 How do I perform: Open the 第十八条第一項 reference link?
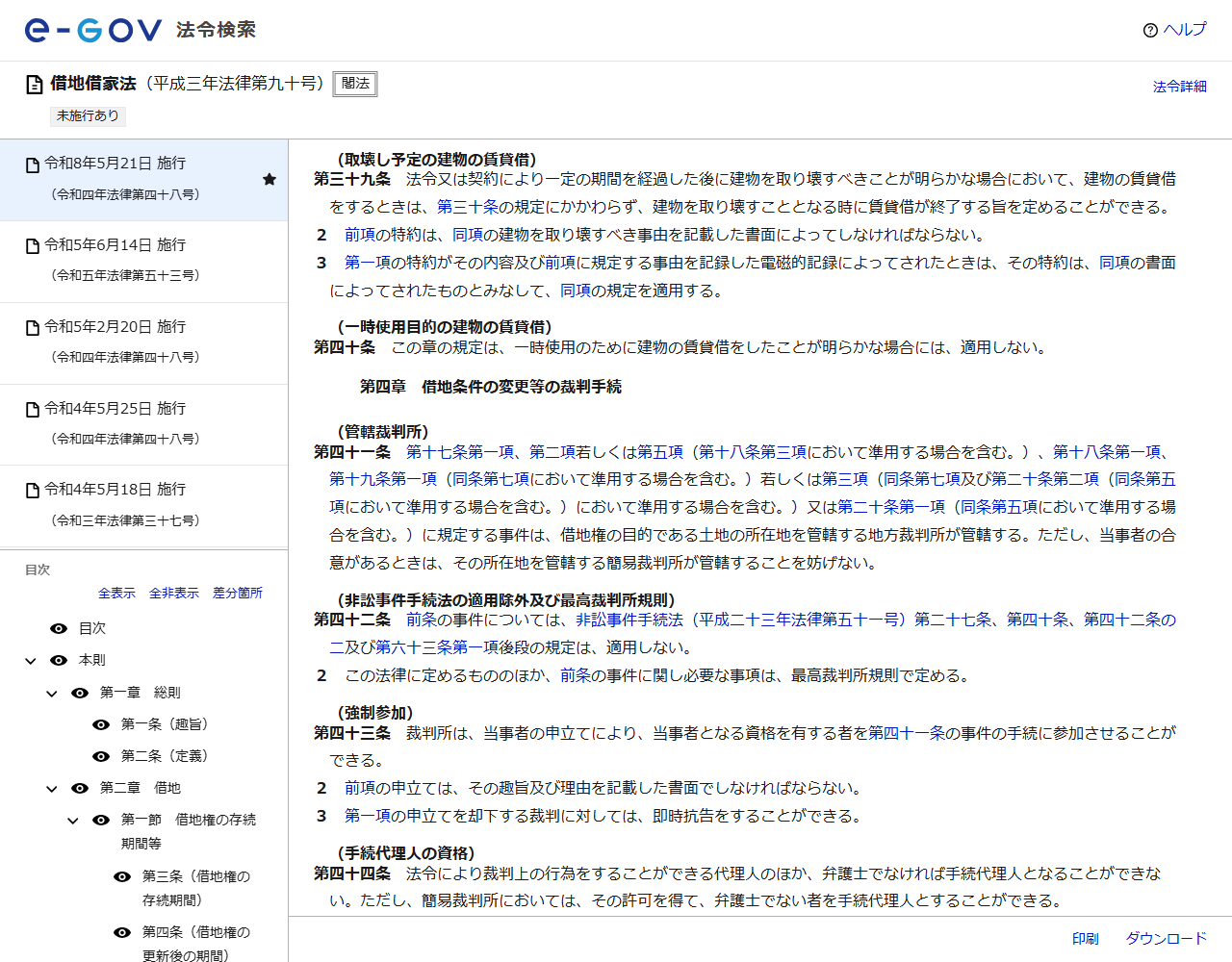(x=1107, y=452)
